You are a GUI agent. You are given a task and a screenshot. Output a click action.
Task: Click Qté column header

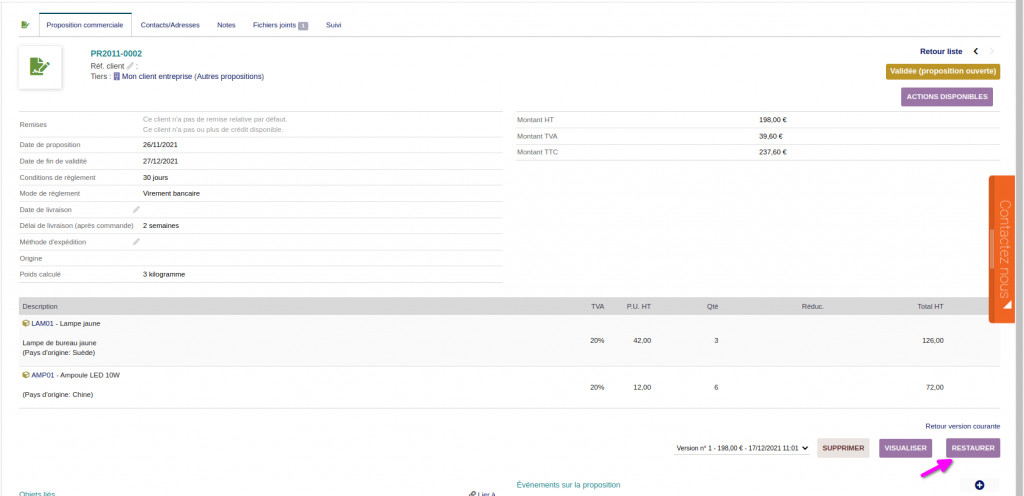tap(712, 306)
